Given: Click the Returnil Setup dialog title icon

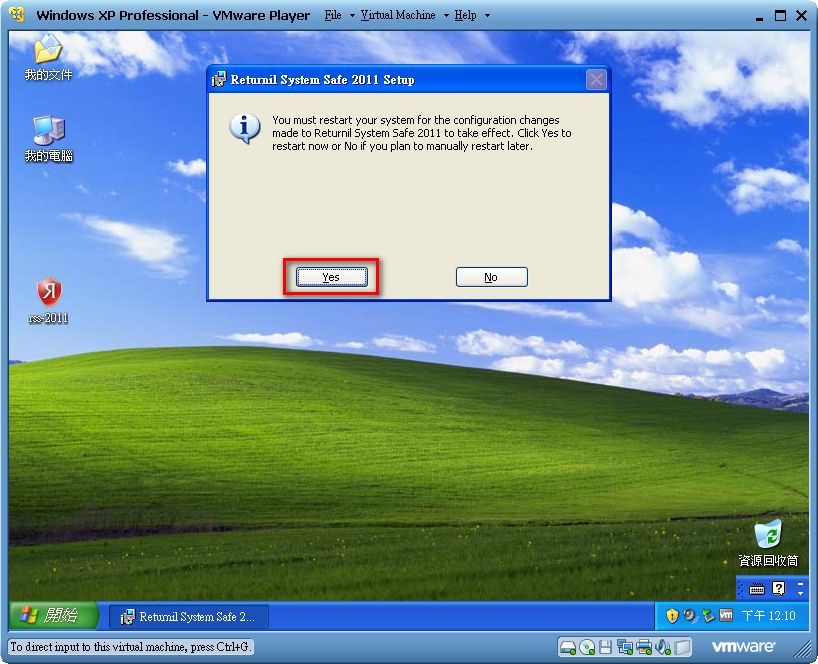Looking at the screenshot, I should [218, 79].
